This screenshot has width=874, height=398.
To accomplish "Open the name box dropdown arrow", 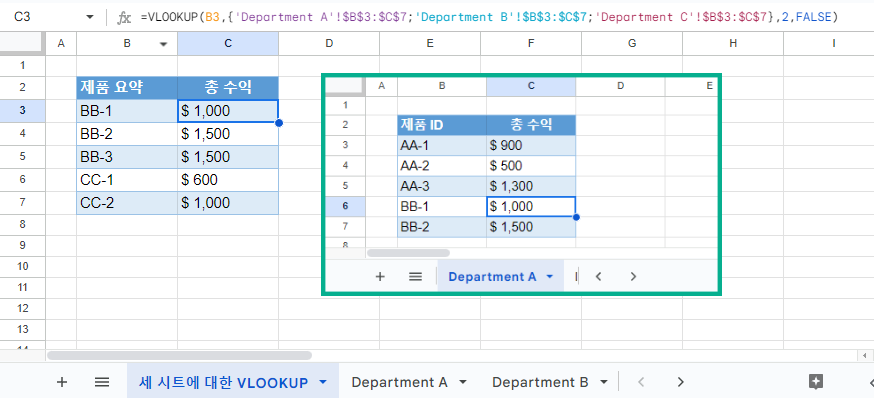I will click(x=90, y=17).
